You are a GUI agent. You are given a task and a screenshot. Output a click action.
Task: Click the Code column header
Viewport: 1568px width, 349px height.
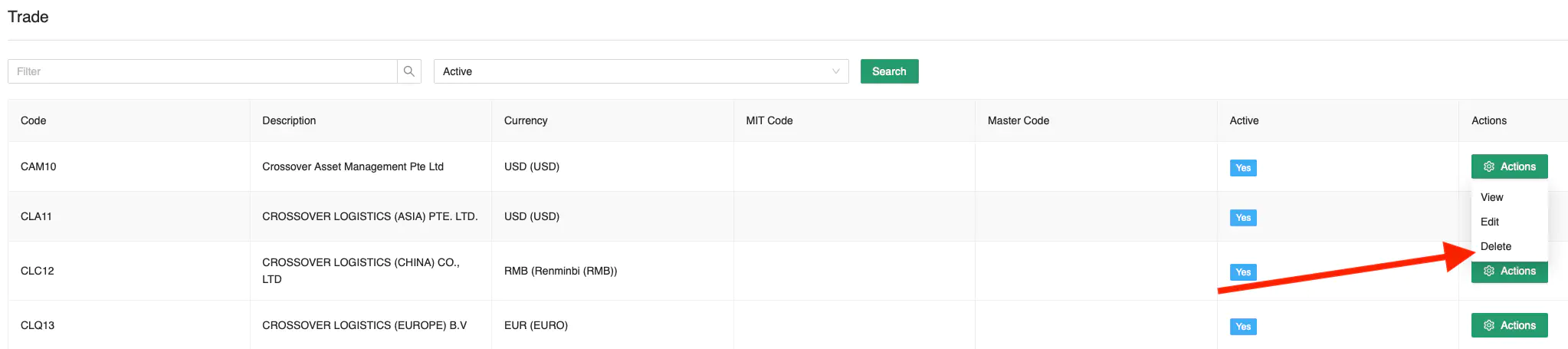[34, 120]
